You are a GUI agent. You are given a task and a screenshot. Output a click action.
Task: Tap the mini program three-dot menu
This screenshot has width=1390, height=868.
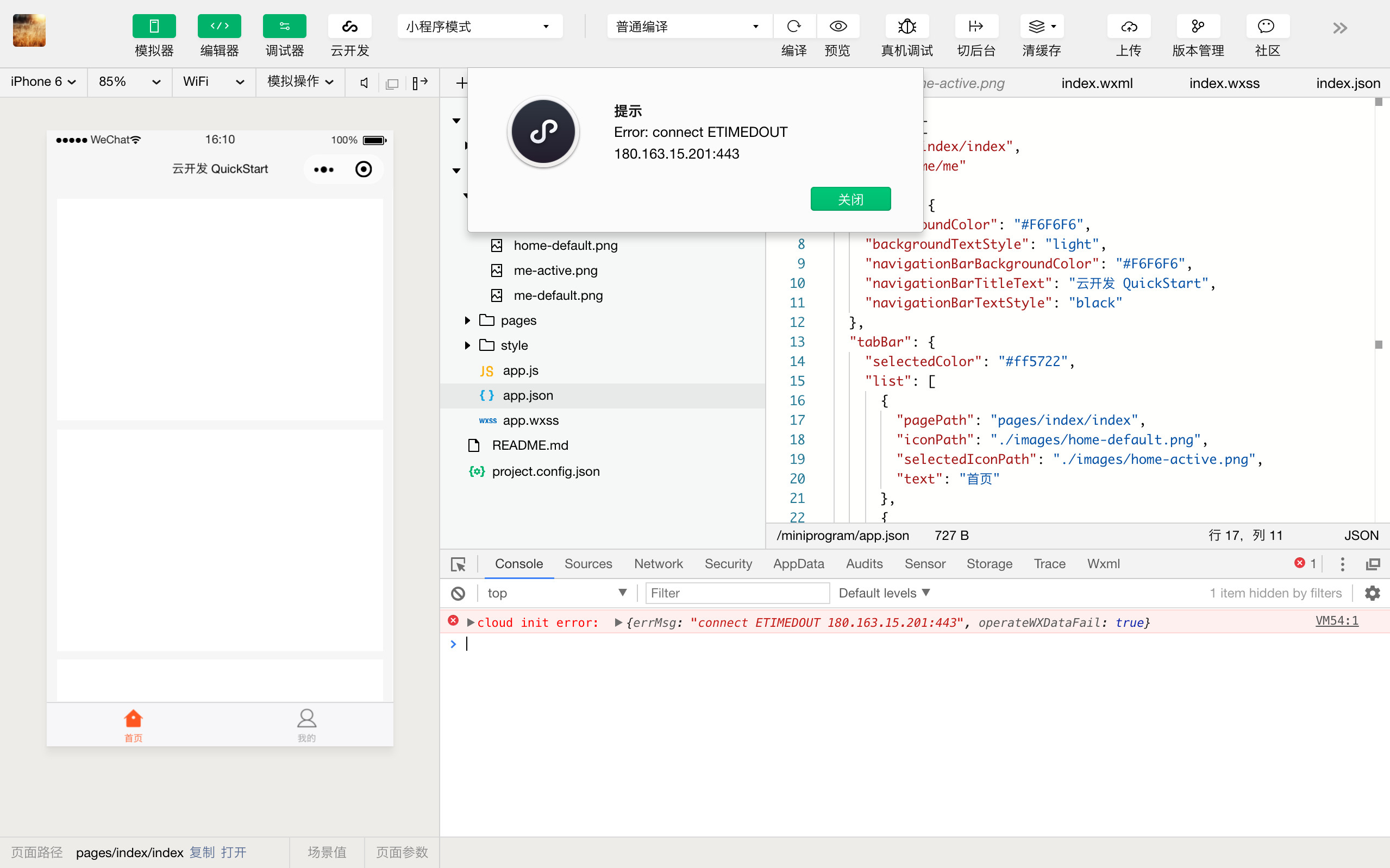coord(324,169)
